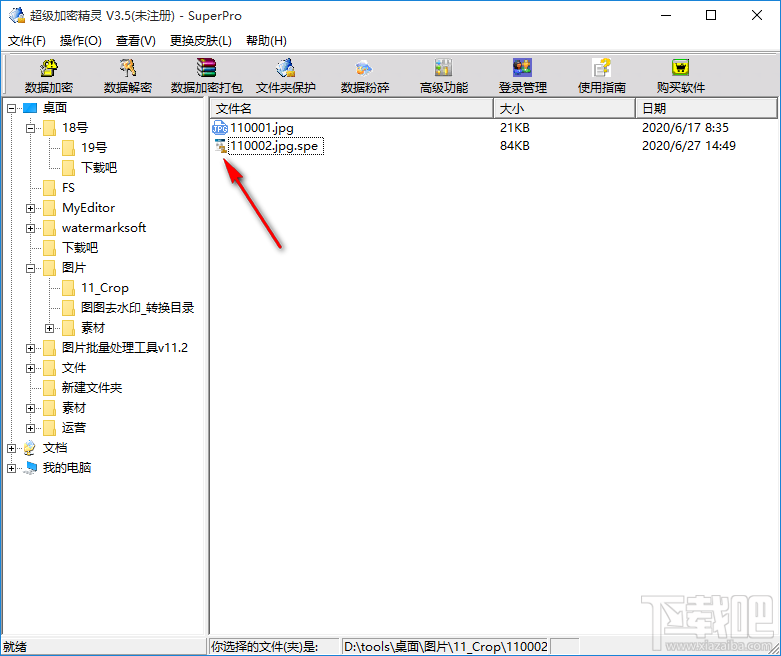Select the 新建文件夹 tree item
The height and width of the screenshot is (656, 781).
tap(92, 388)
